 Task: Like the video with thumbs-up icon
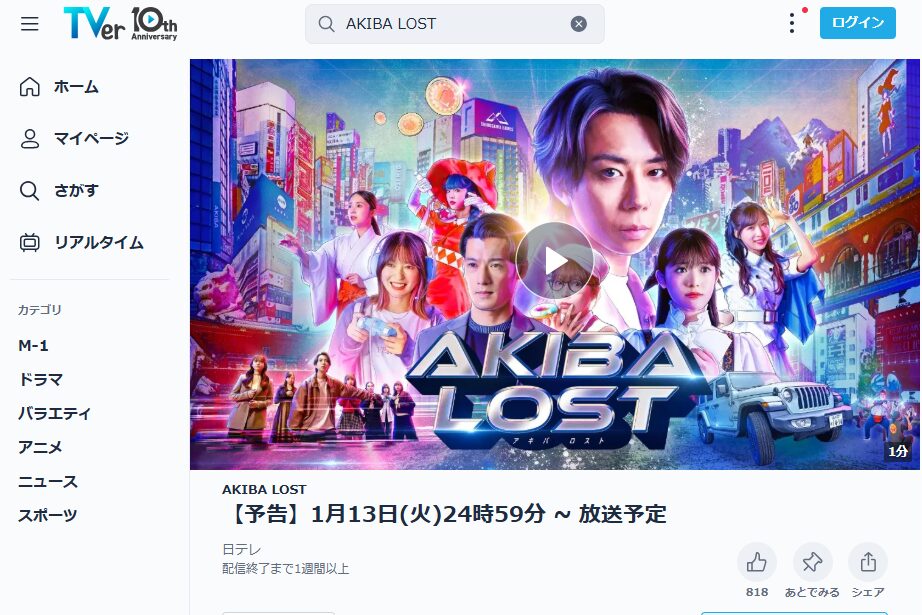tap(757, 563)
